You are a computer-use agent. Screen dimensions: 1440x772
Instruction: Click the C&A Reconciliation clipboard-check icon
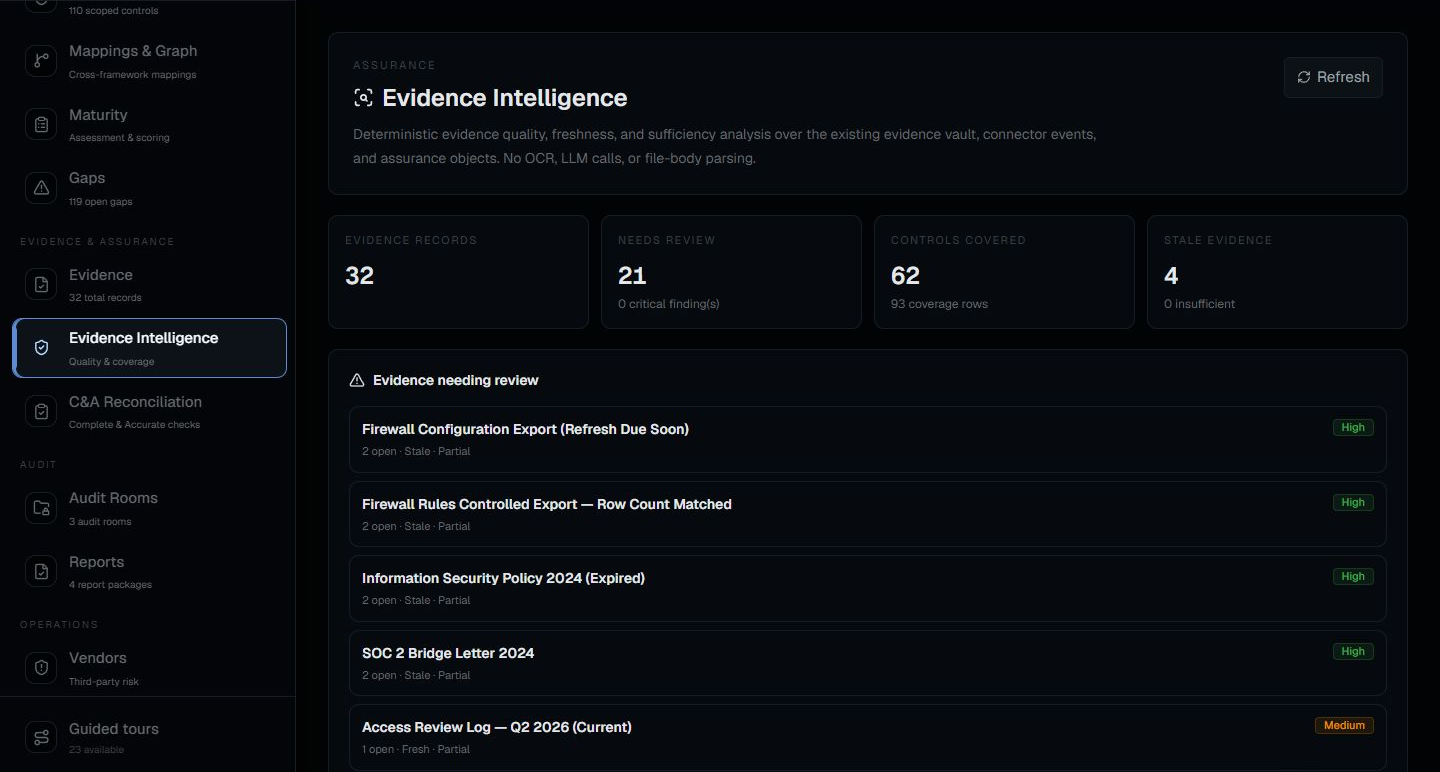41,412
